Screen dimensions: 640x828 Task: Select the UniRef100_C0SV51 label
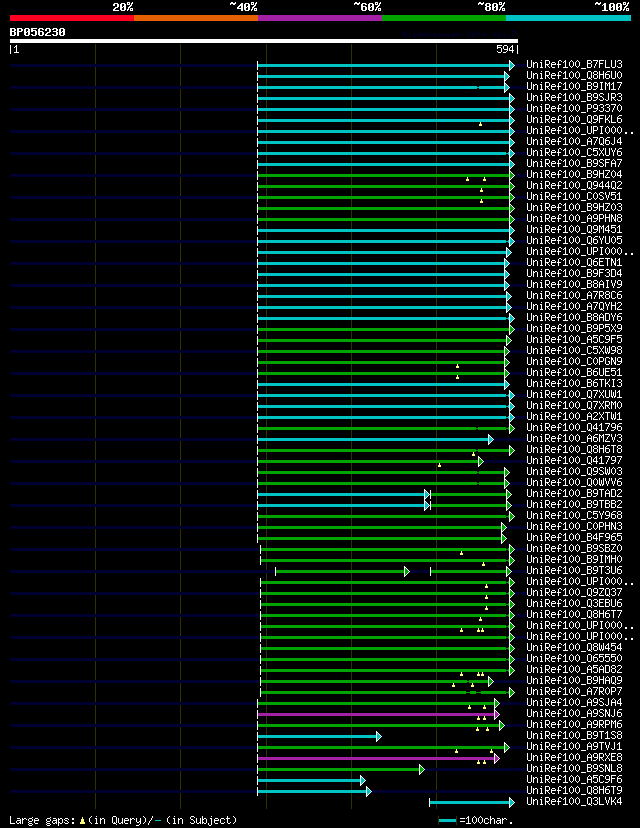coord(575,196)
